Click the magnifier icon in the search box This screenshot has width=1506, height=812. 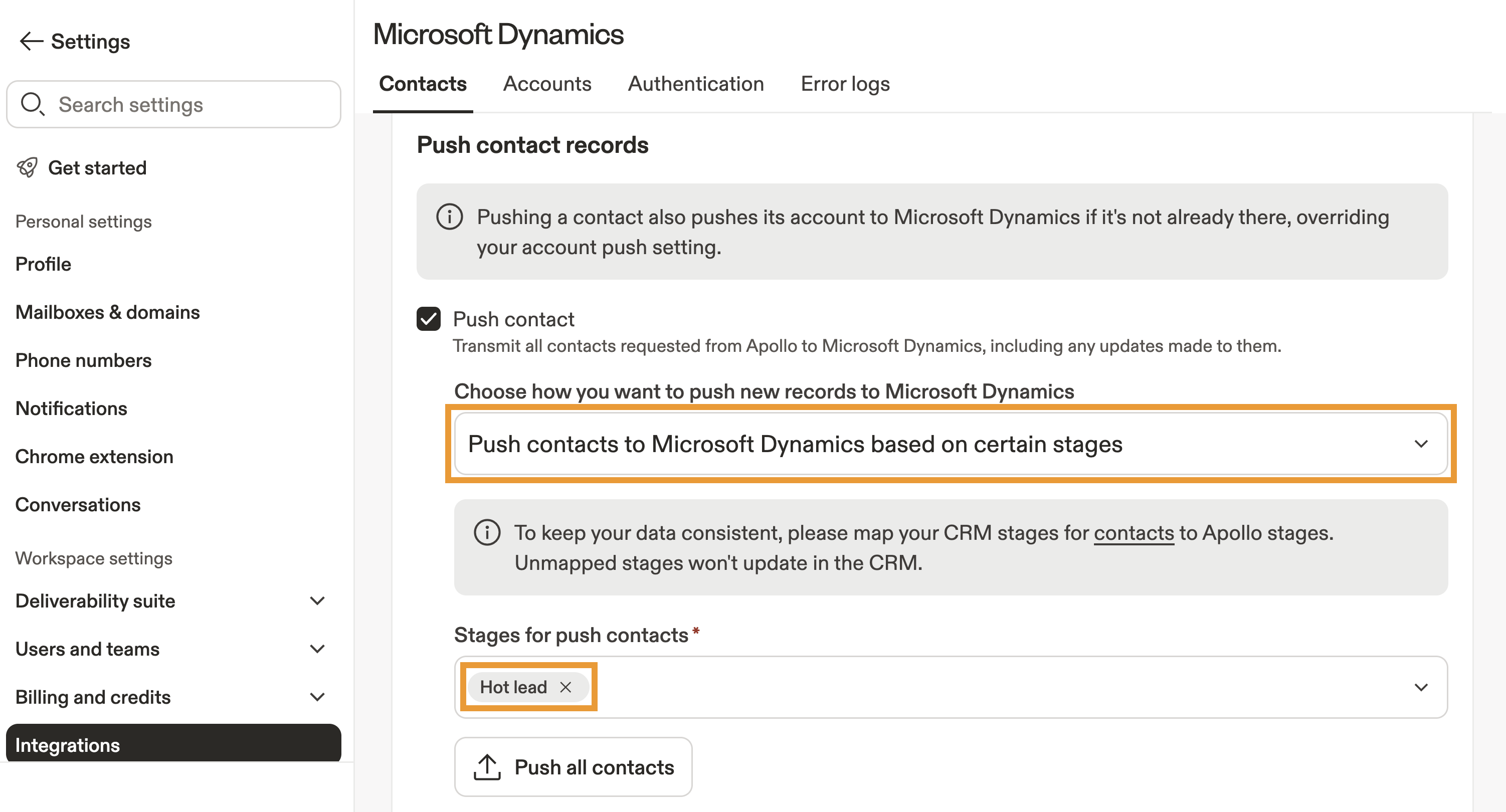pyautogui.click(x=32, y=104)
